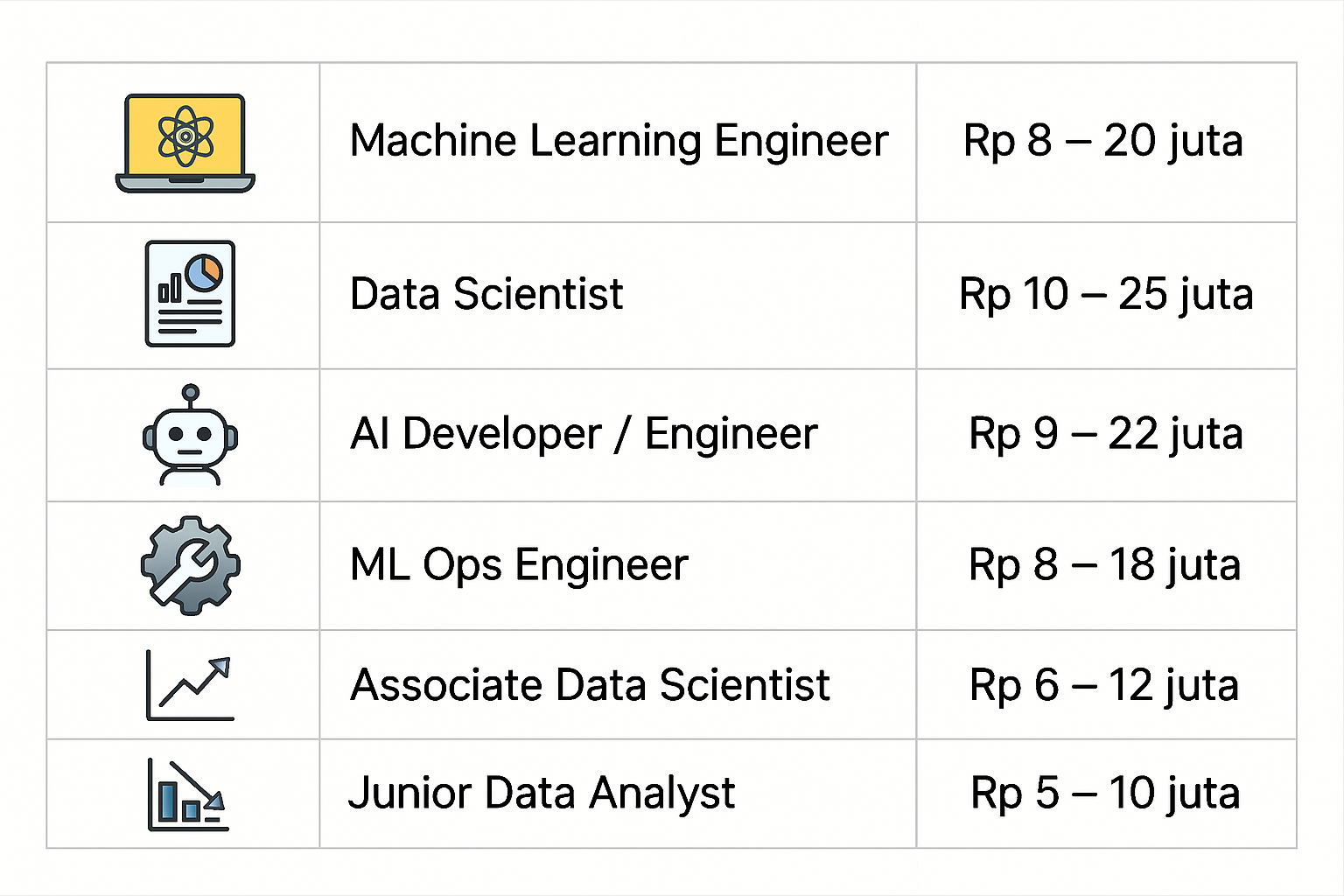1344x896 pixels.
Task: Click the pie chart in the report icon
Action: pyautogui.click(x=205, y=272)
